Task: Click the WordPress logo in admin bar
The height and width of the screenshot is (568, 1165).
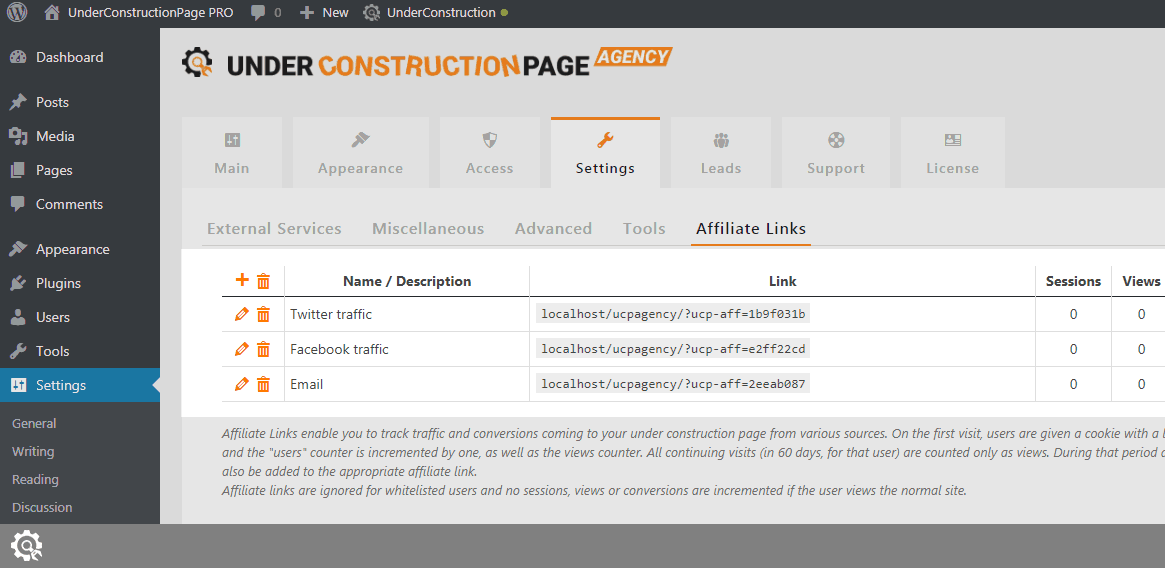Action: [x=17, y=13]
